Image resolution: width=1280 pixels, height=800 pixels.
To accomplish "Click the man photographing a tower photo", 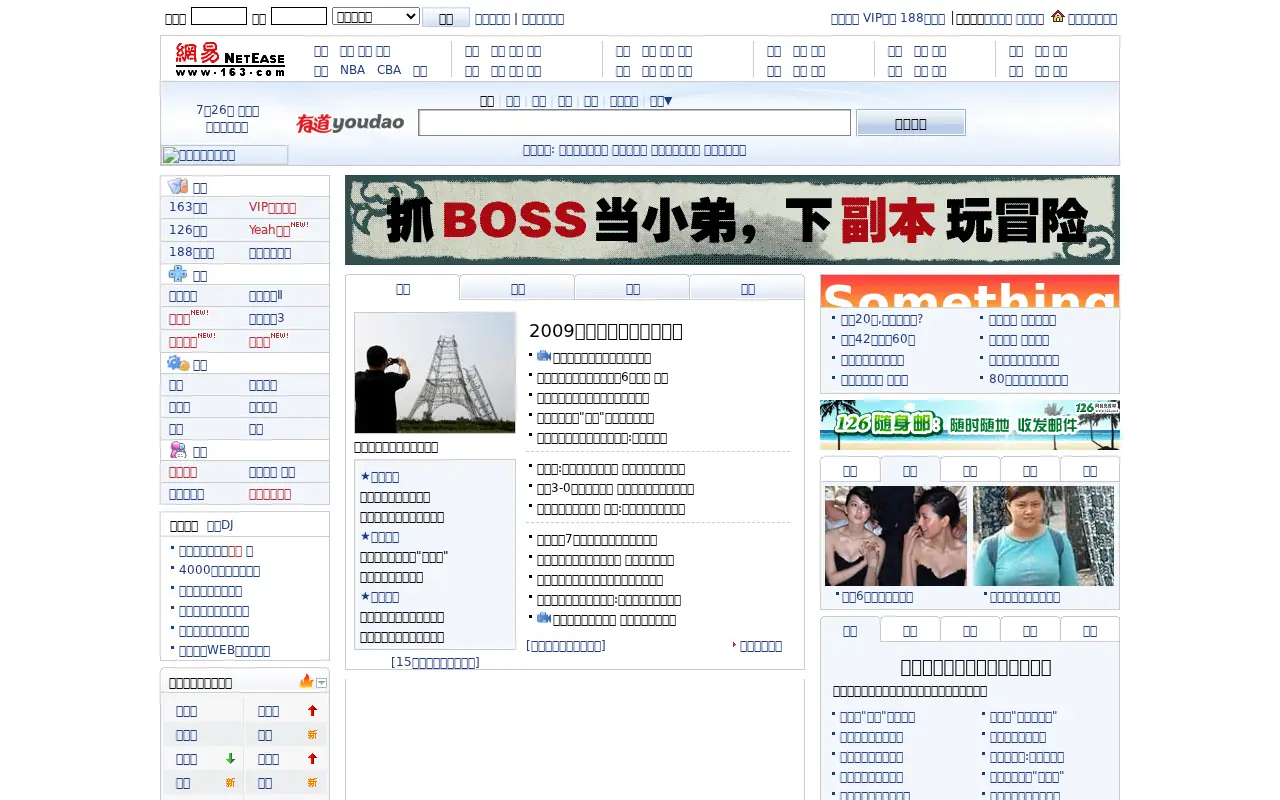I will tap(435, 372).
